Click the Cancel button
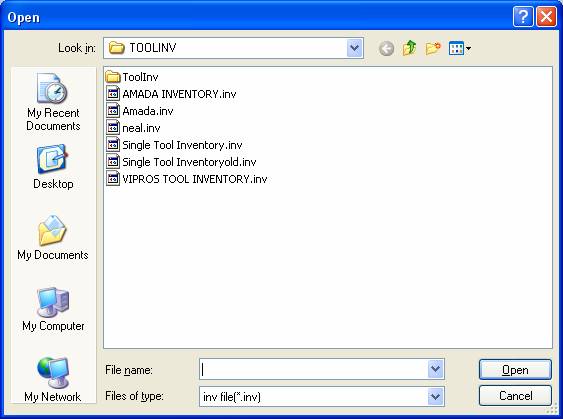 (x=515, y=396)
